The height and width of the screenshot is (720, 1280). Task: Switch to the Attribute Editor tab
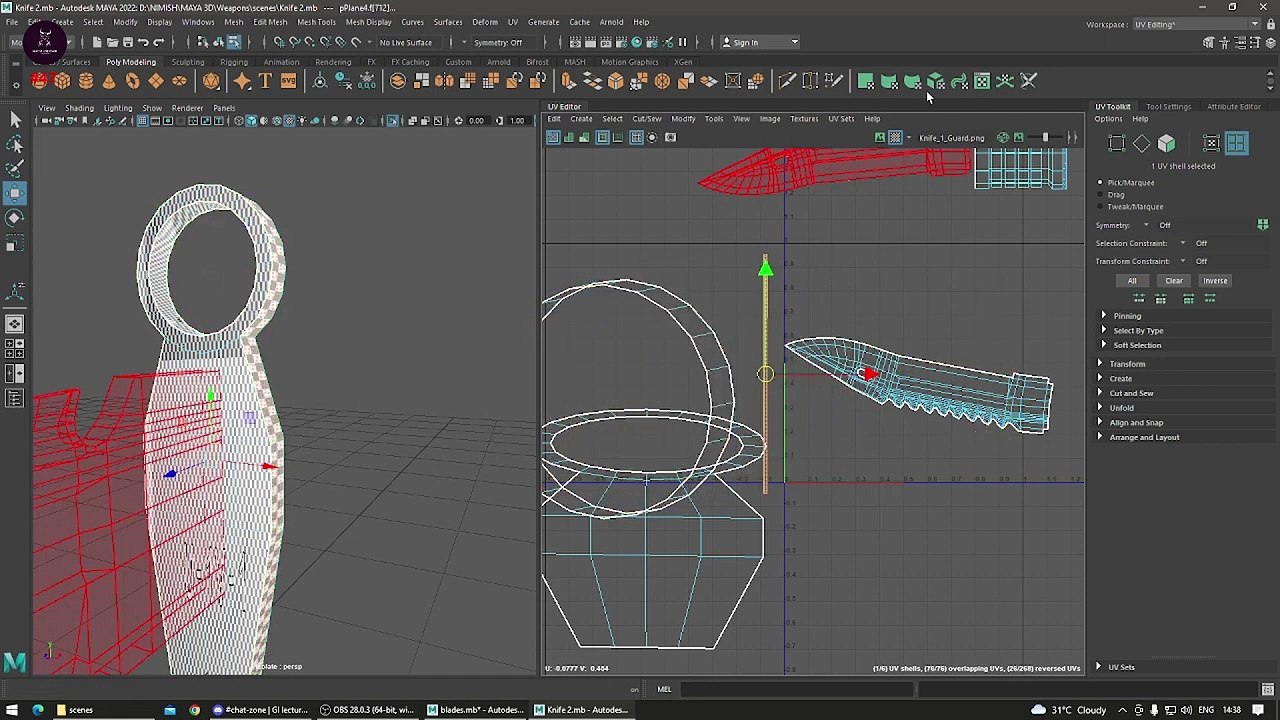[1233, 107]
